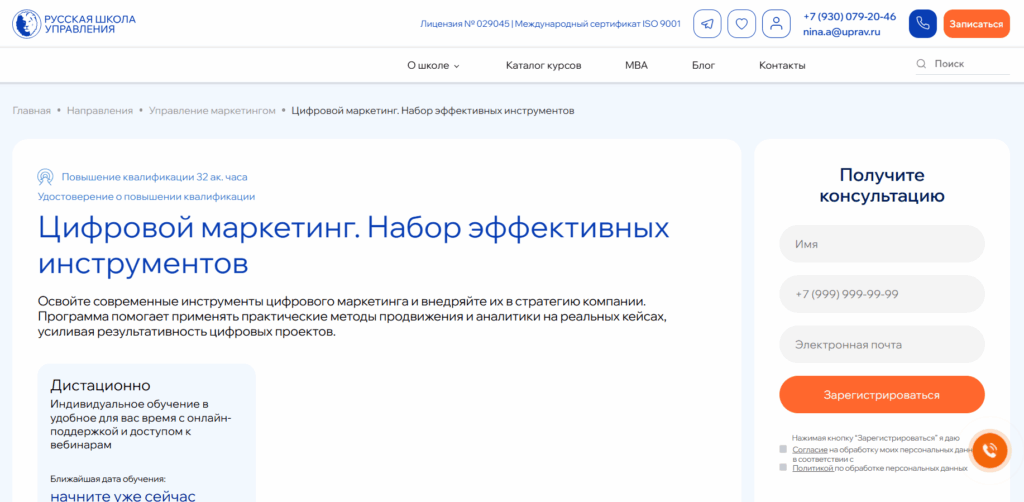
Task: Click current breadcrumb Цифровой маркетинг. Набор эффективных инструментов
Action: 433,111
